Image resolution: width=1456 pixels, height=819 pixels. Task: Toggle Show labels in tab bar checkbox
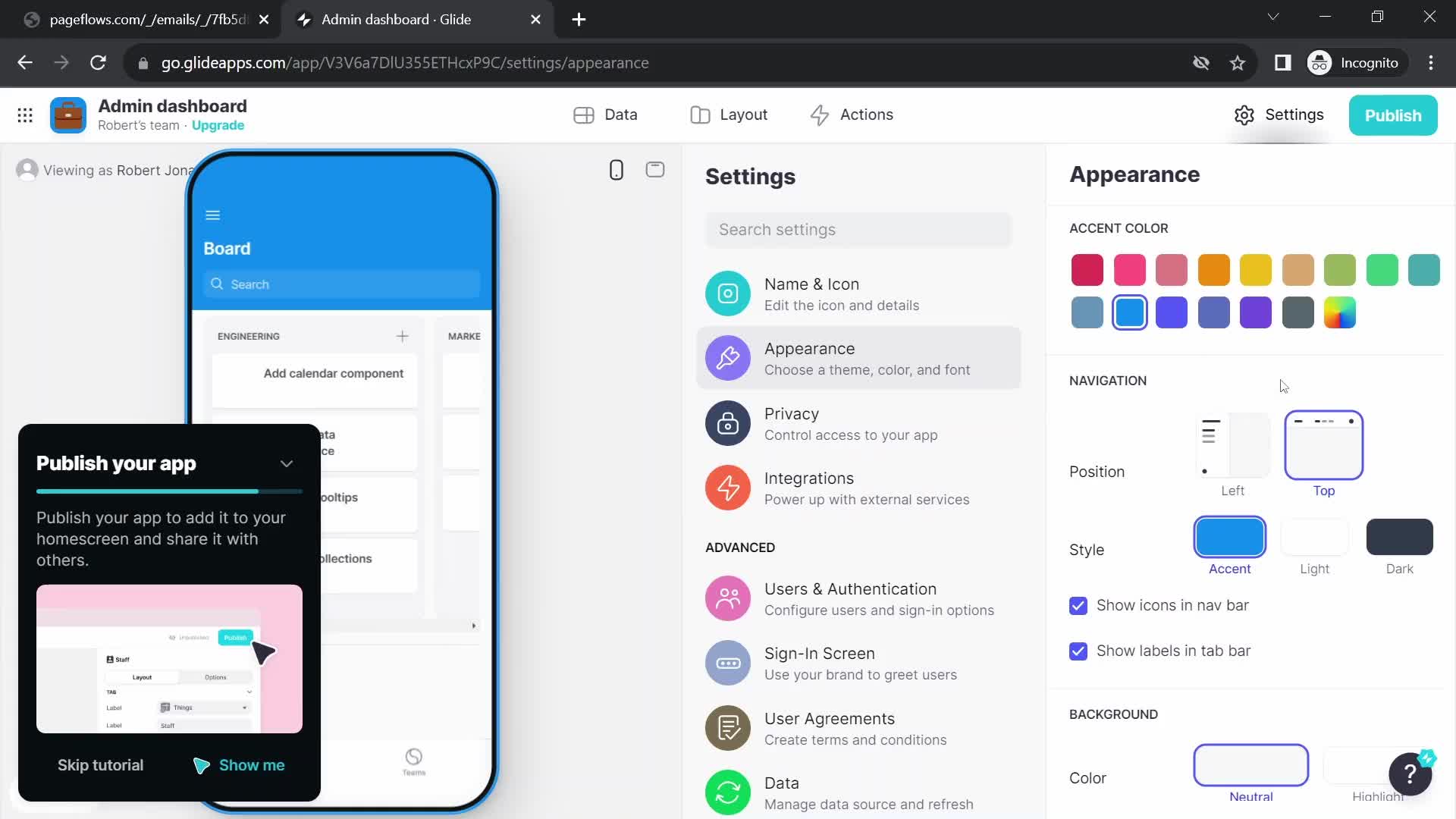coord(1078,651)
